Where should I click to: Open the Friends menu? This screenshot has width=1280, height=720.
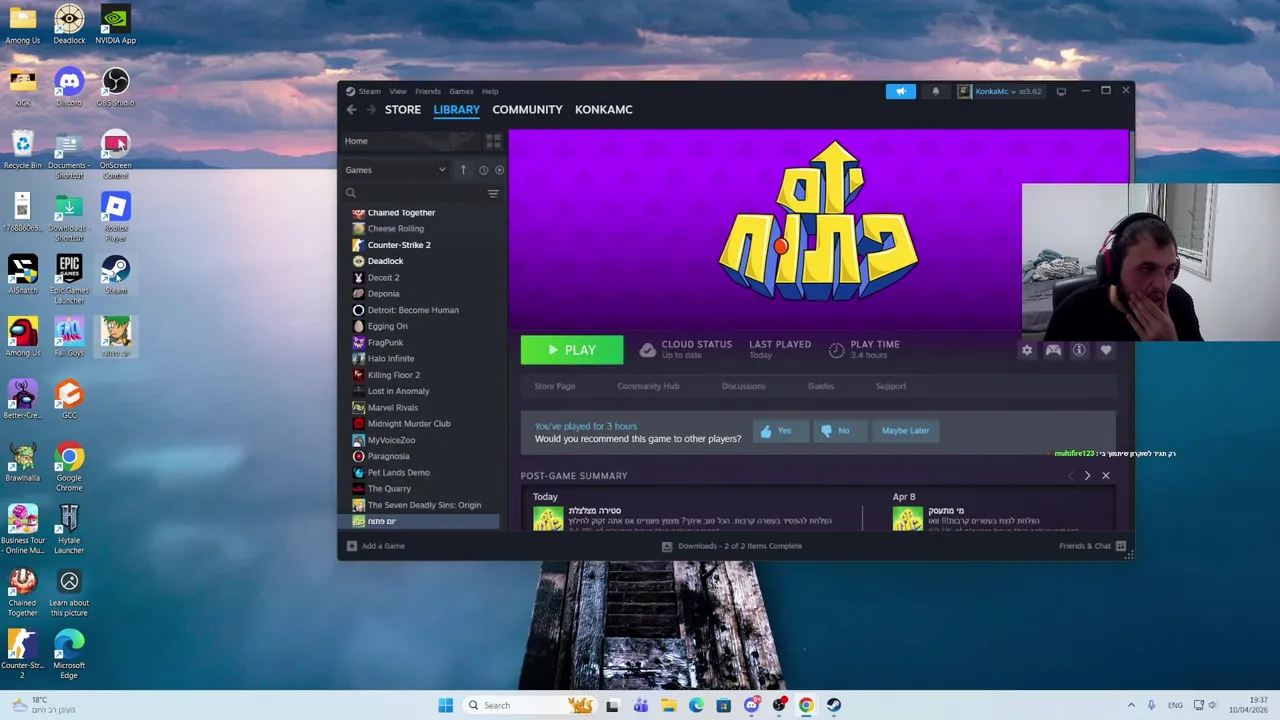tap(427, 92)
